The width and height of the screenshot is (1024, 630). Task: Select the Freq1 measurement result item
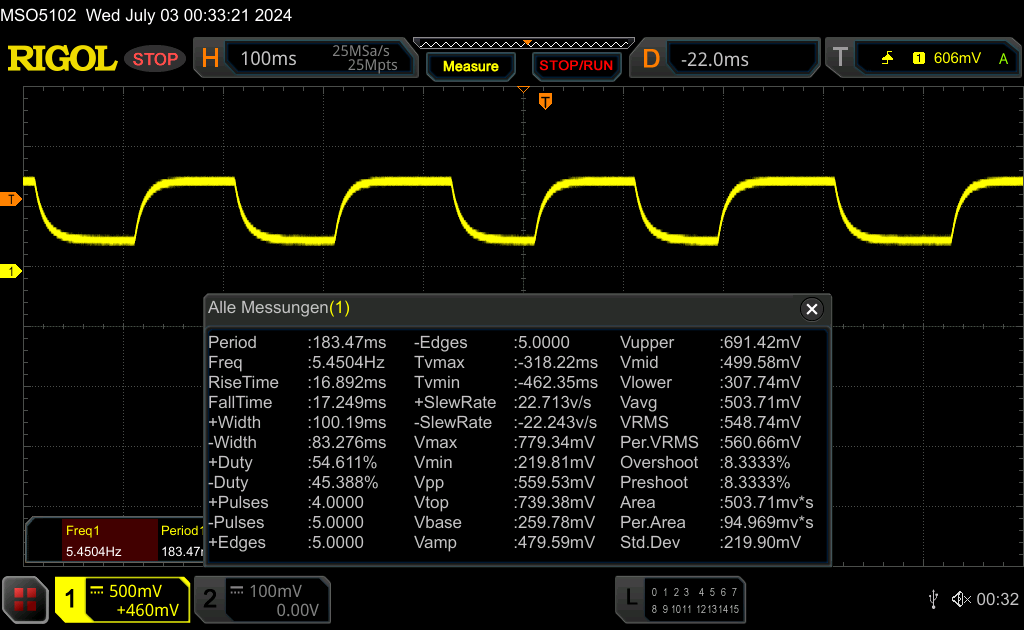tap(93, 541)
